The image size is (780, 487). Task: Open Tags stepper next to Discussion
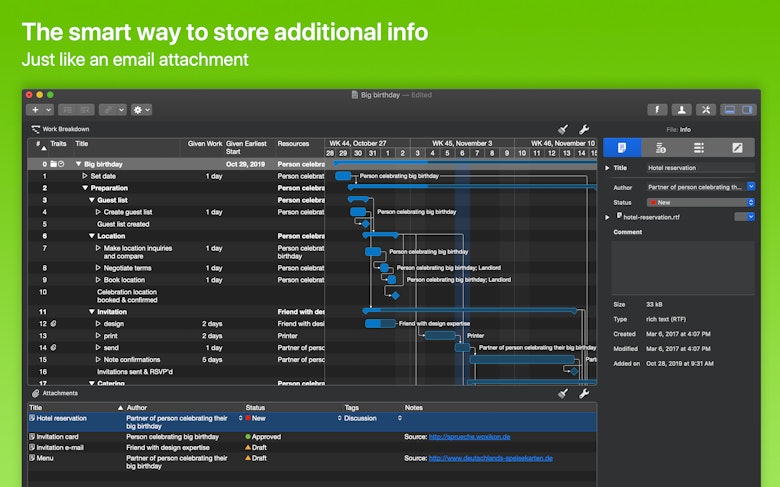coord(399,418)
